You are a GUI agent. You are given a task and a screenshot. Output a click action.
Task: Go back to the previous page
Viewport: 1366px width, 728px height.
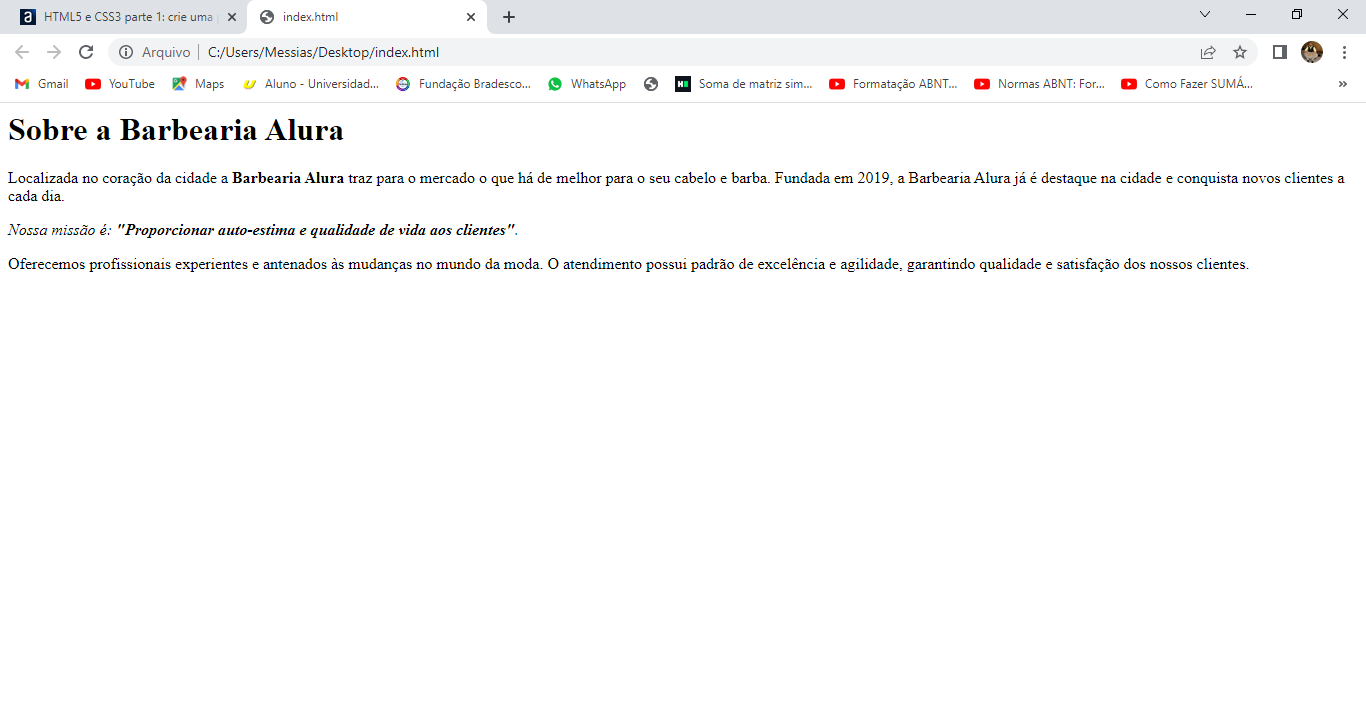click(x=22, y=52)
